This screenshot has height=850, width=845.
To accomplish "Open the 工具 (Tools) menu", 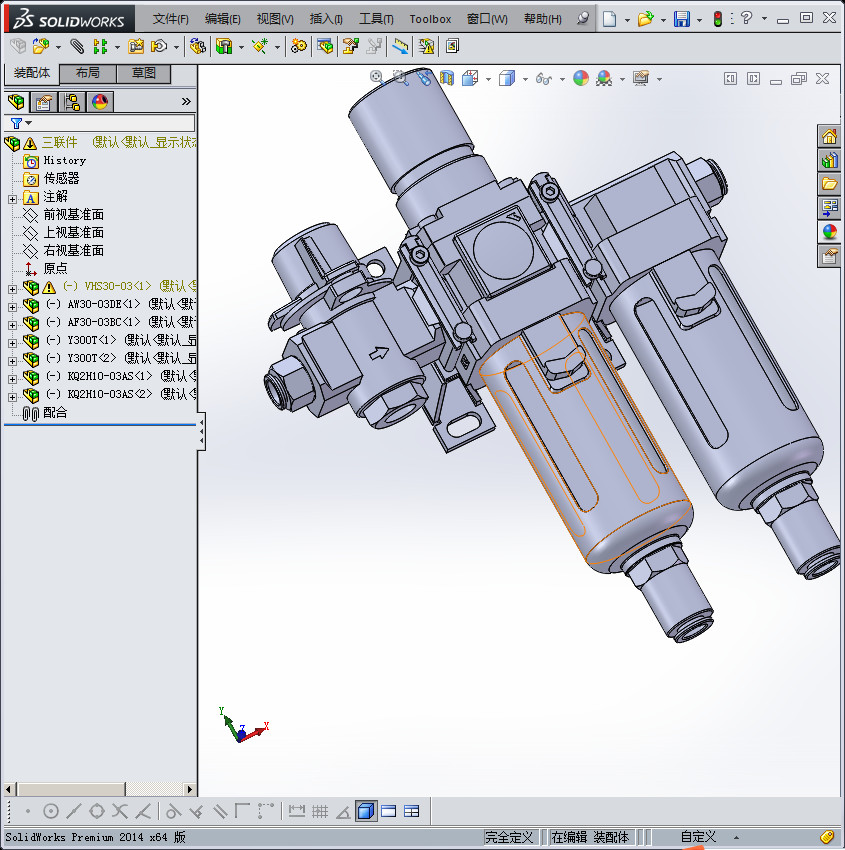I will 376,19.
